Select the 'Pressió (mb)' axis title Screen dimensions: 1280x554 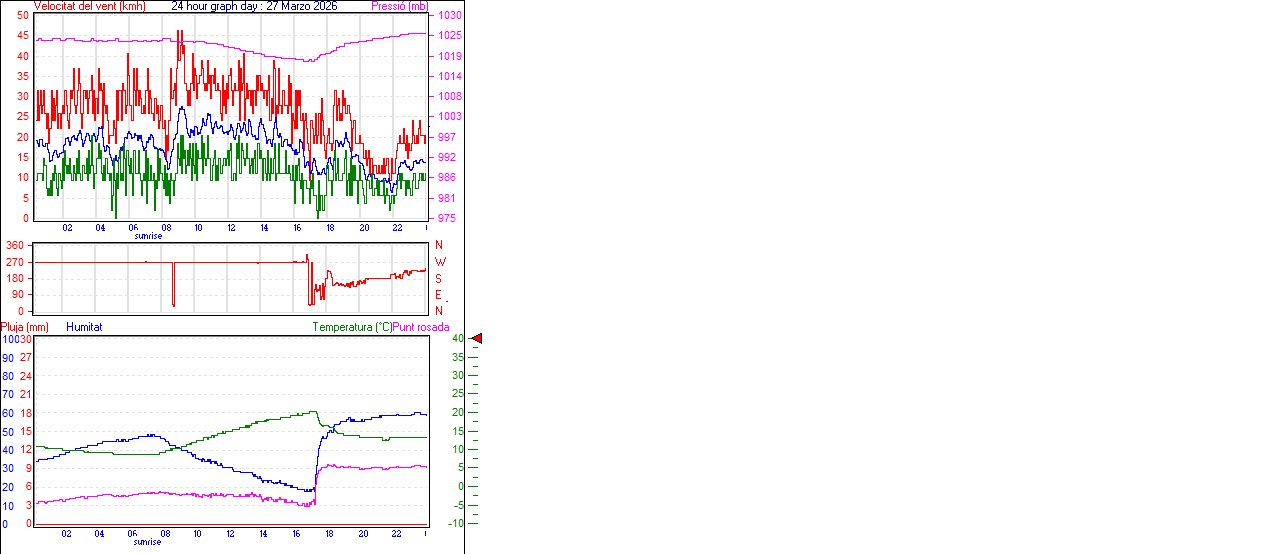click(x=399, y=6)
